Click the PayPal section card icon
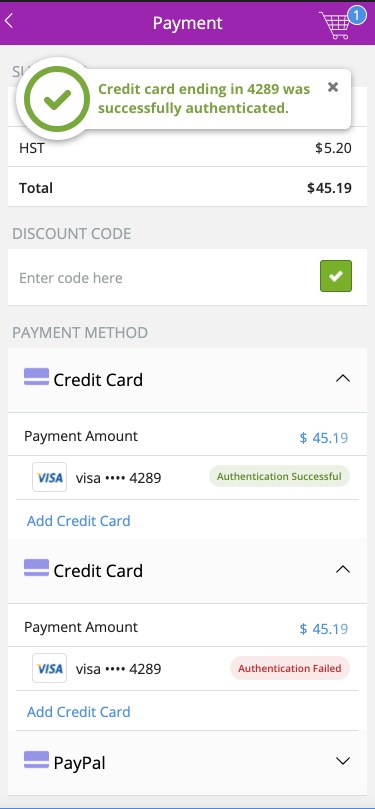Viewport: 375px width, 809px height. coord(36,760)
